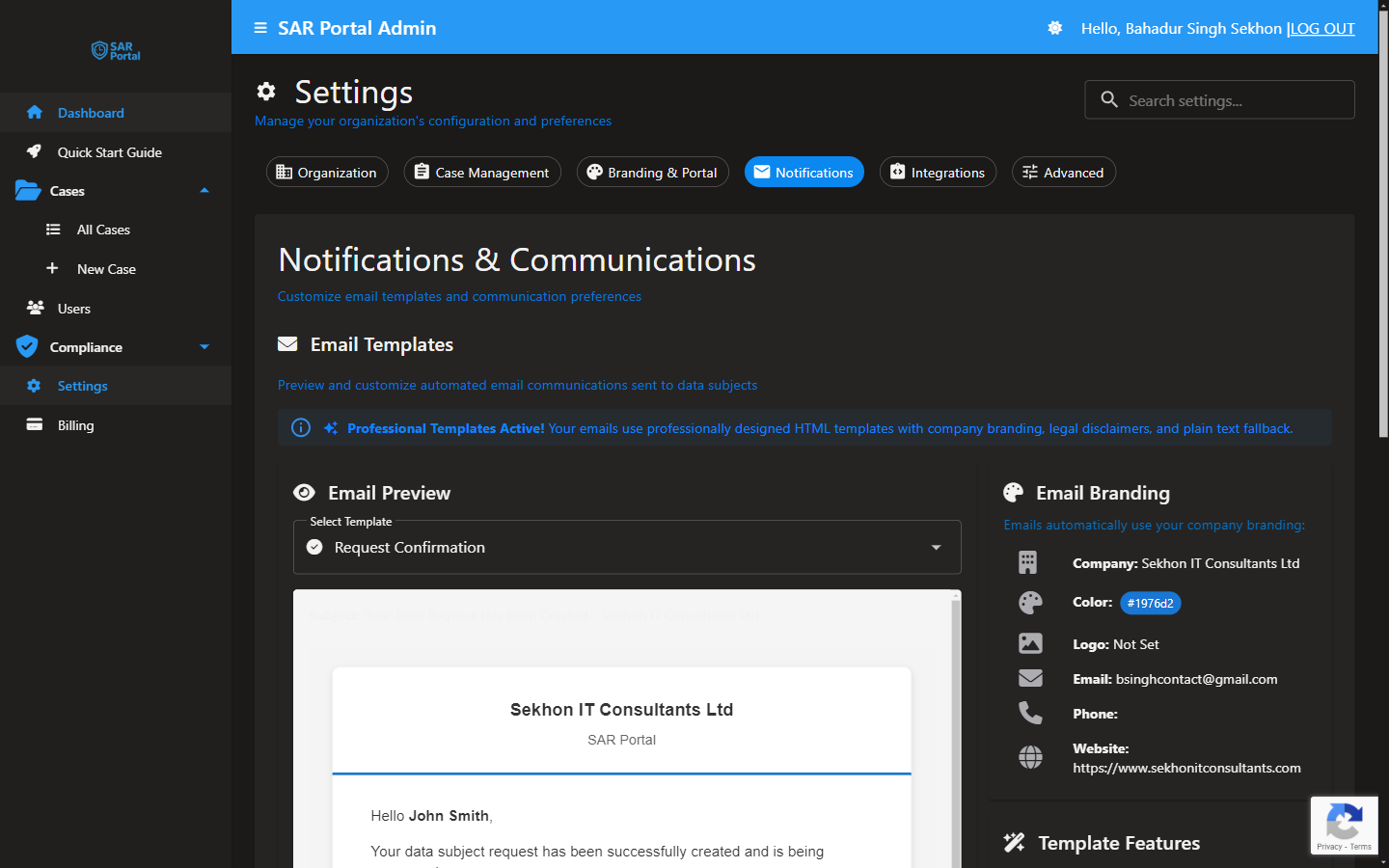
Task: Click the gear icon beside the greeting
Action: click(1054, 28)
